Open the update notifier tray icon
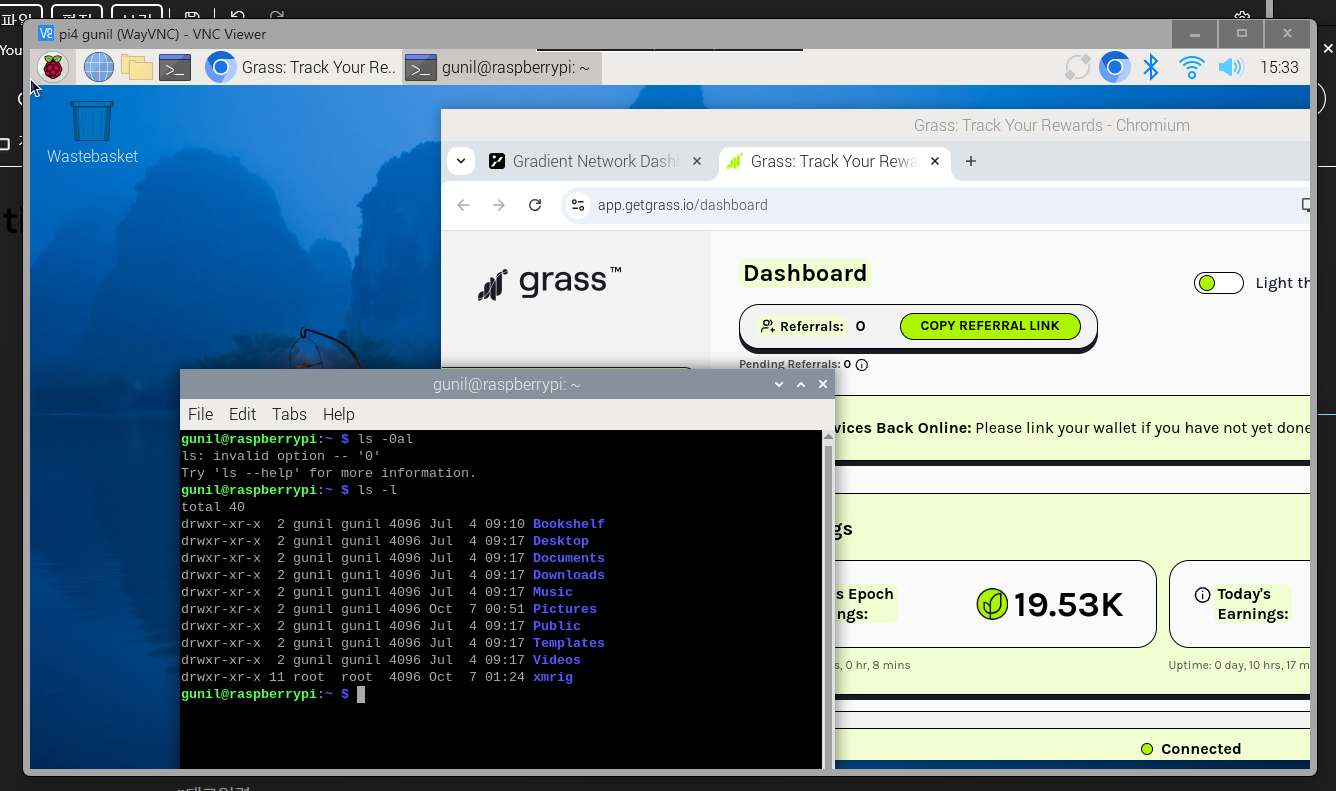Viewport: 1336px width, 791px height. [1078, 67]
